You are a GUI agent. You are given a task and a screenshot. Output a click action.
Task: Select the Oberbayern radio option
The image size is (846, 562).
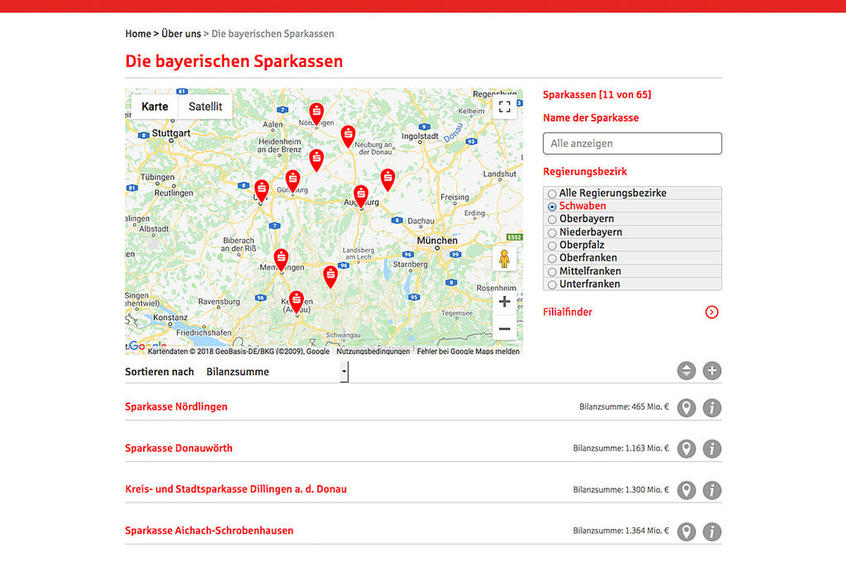(x=552, y=220)
